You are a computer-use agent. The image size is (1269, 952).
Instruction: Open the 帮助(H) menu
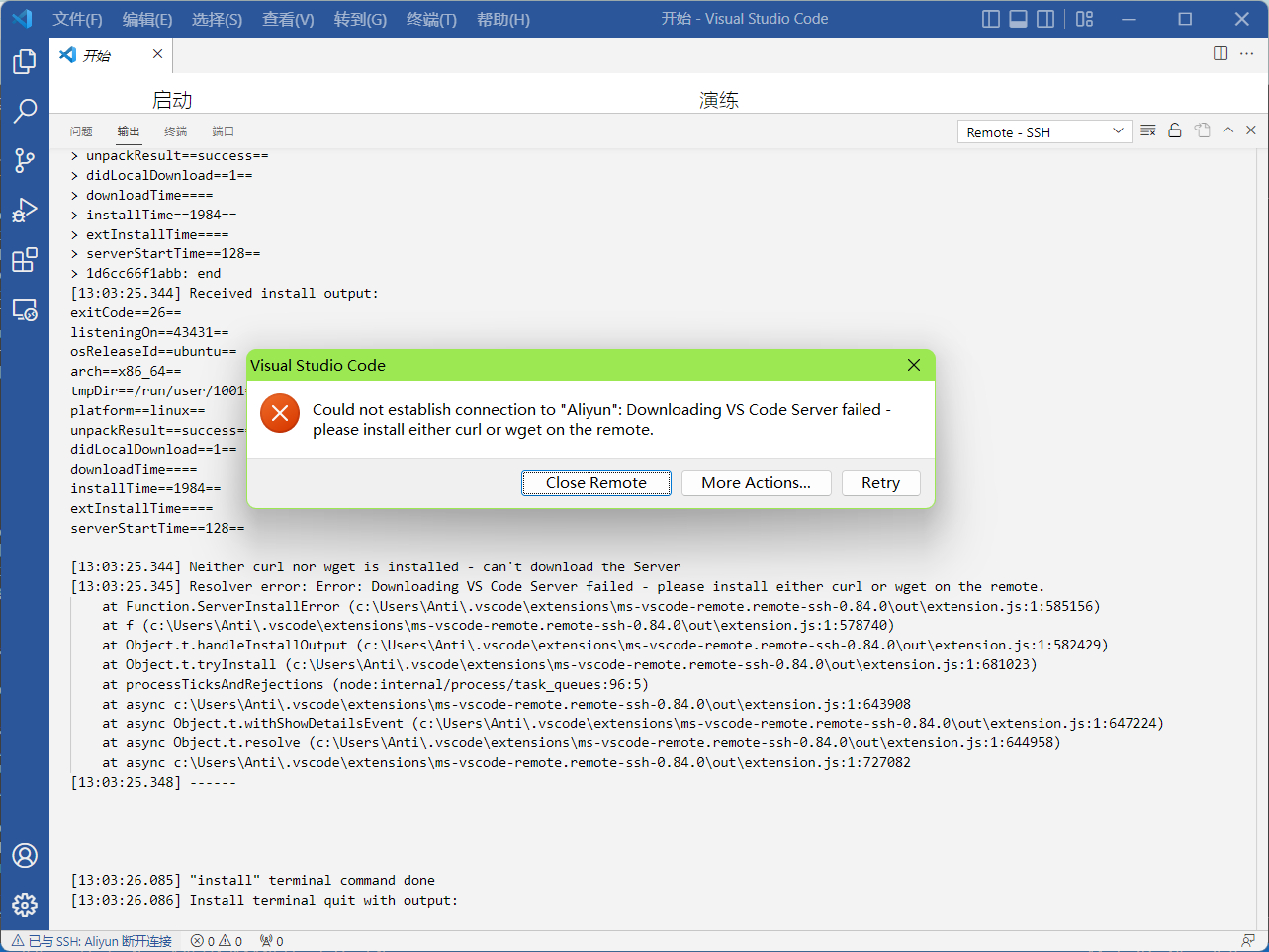pos(503,19)
